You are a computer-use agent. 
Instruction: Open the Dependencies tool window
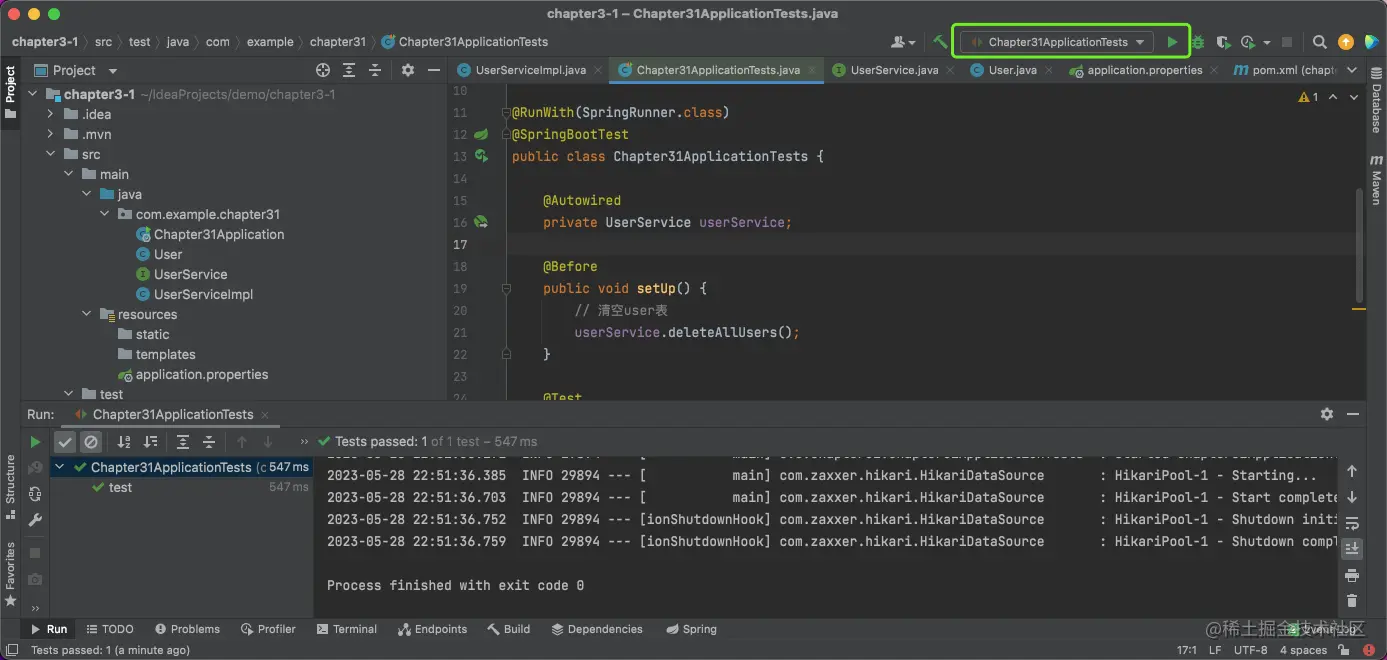point(597,629)
